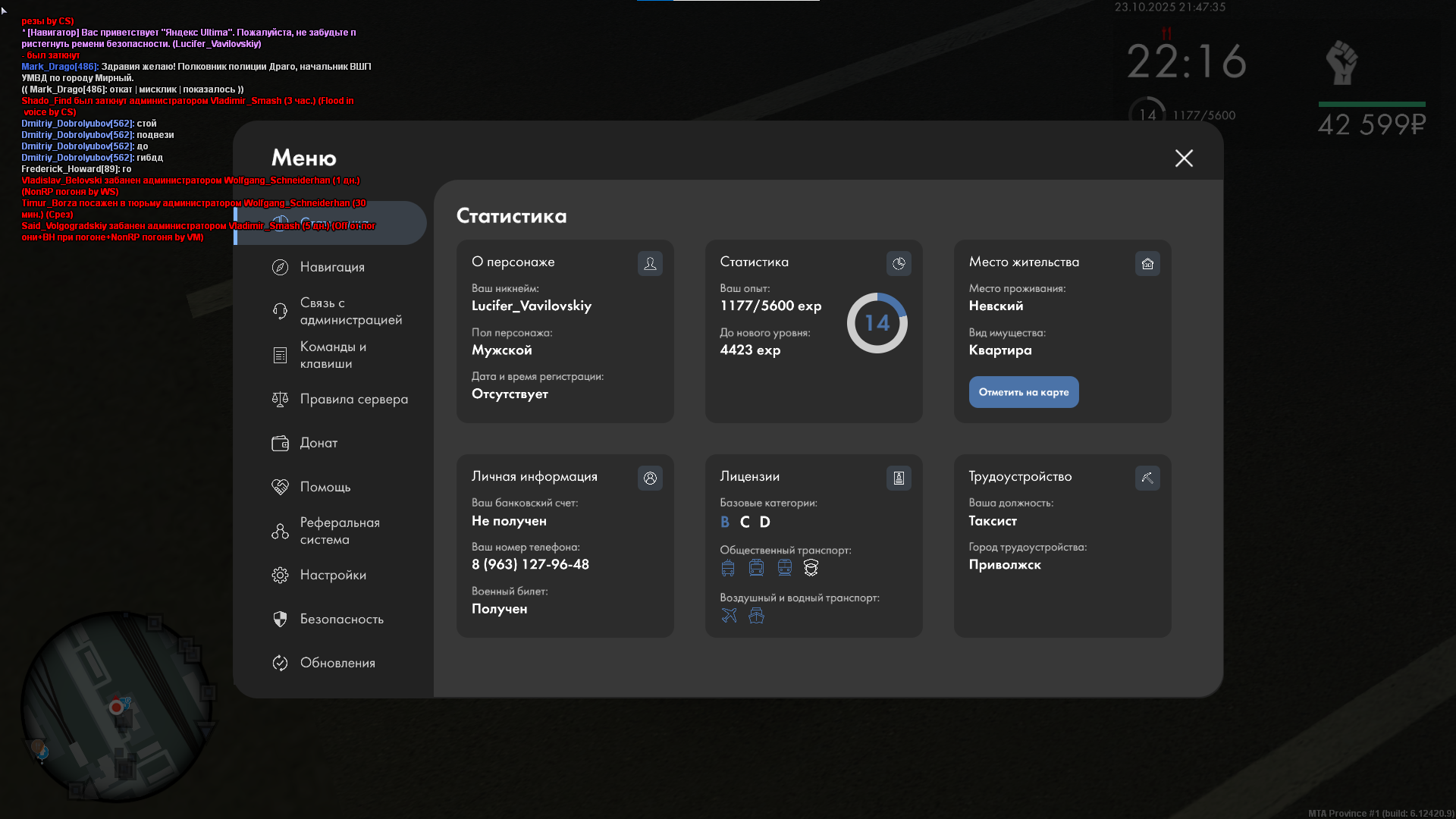
Task: Click the level 14 circular progress ring
Action: coord(877,323)
